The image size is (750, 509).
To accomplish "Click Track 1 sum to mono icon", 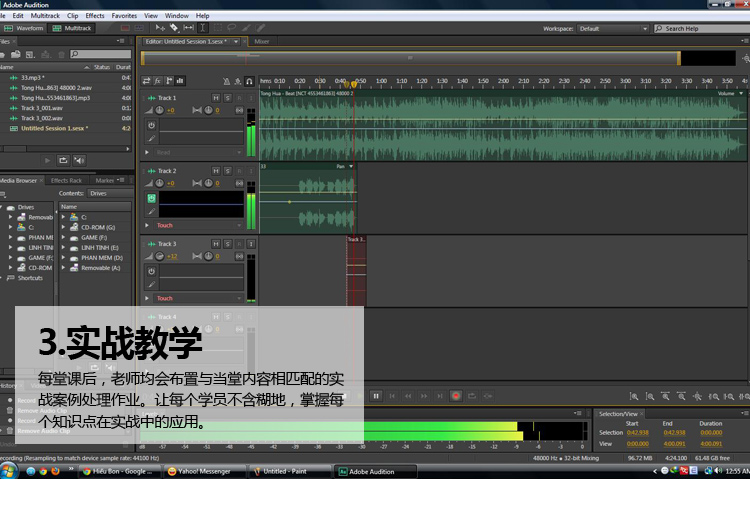I will [239, 111].
